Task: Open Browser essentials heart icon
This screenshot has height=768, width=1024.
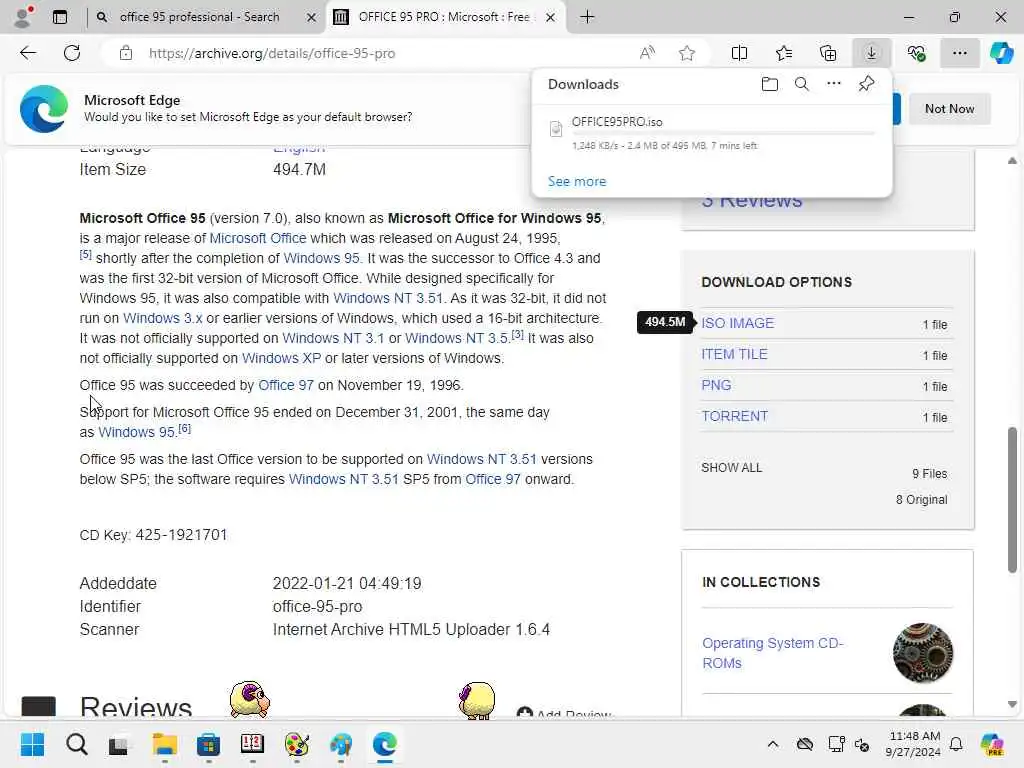Action: point(916,53)
